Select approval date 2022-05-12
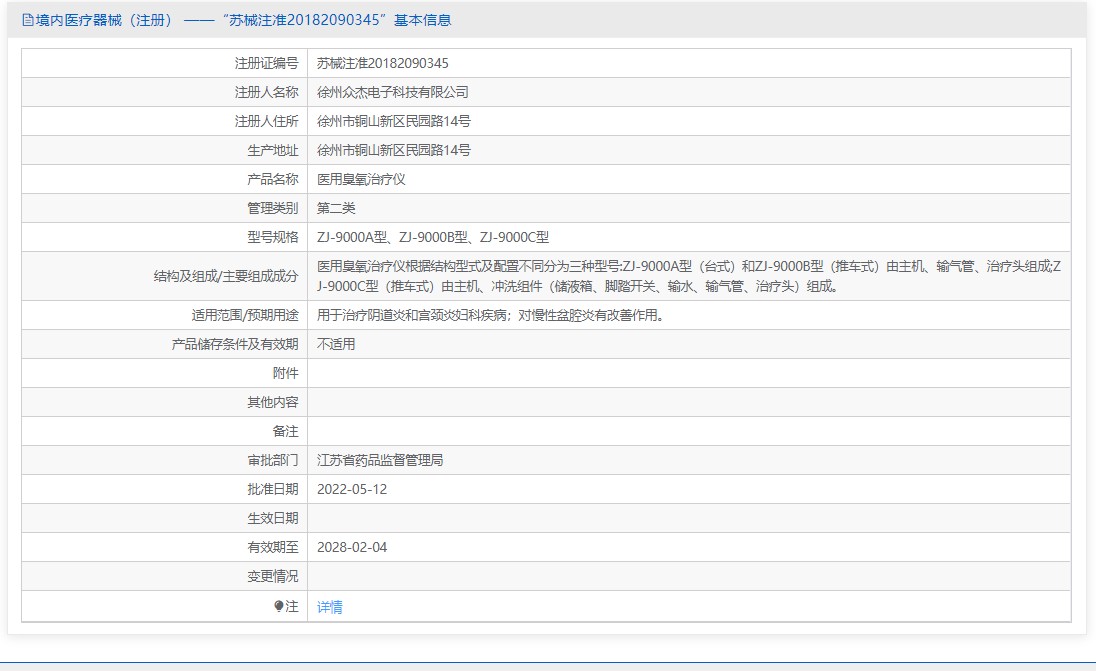Viewport: 1096px width, 671px height. pyautogui.click(x=351, y=489)
